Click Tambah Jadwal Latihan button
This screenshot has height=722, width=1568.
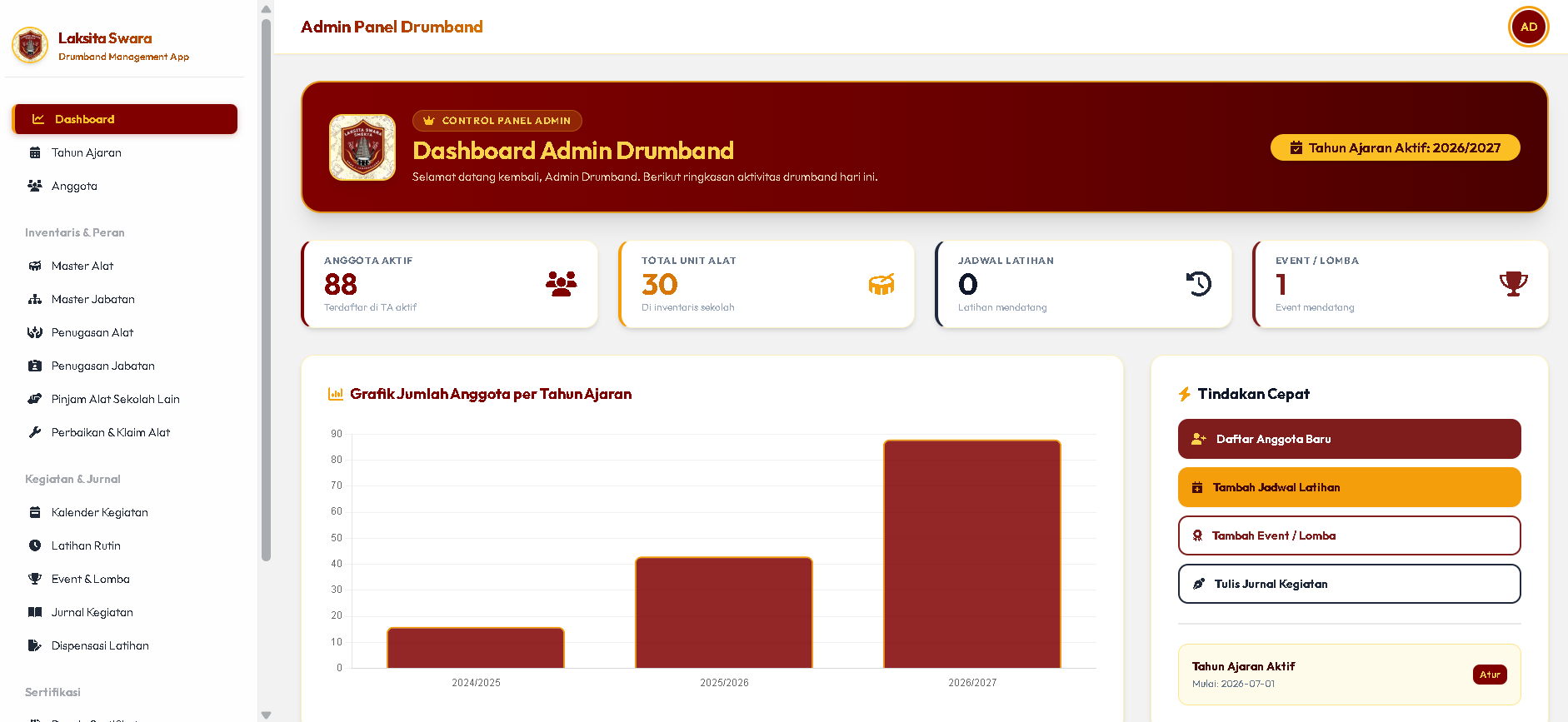1349,487
